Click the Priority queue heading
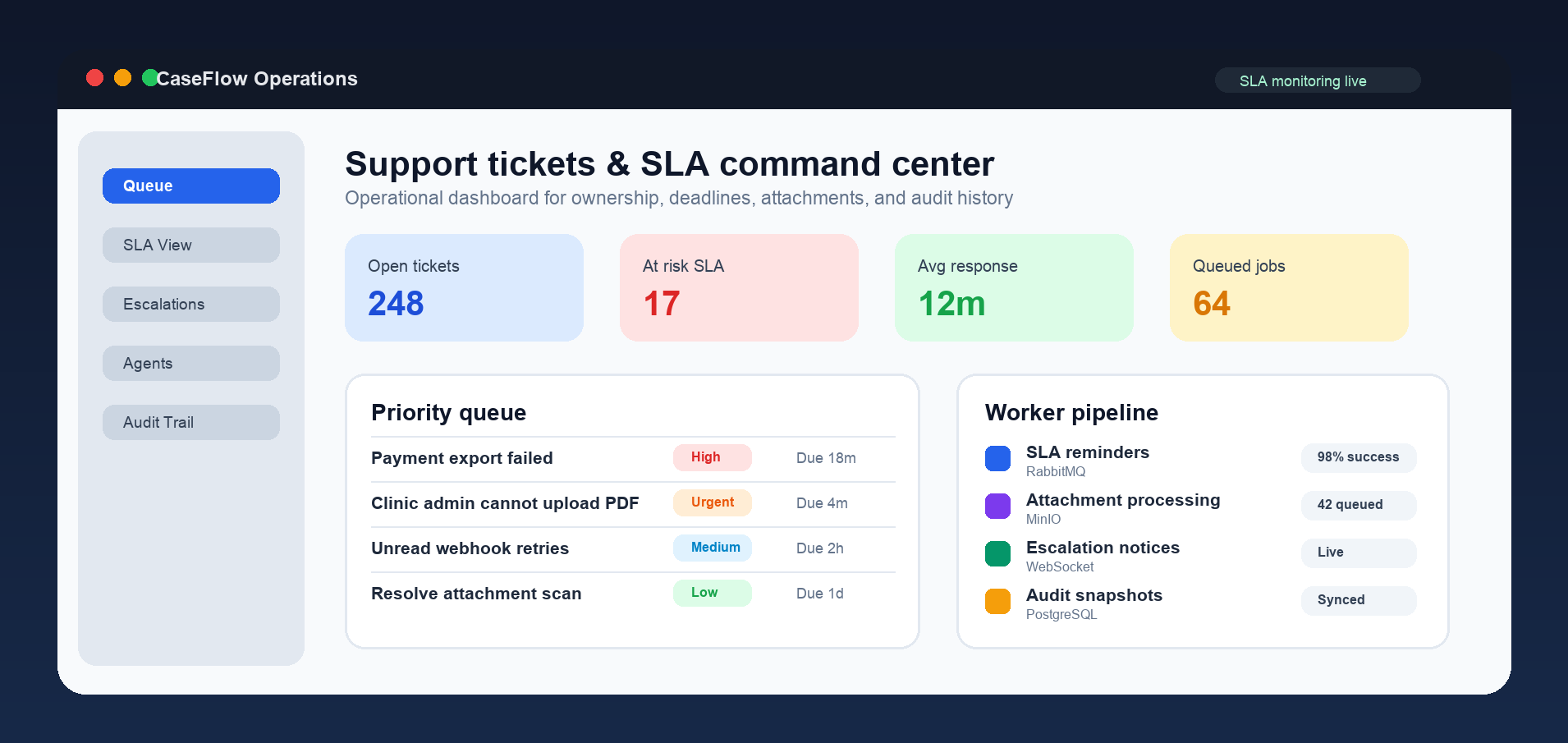1568x743 pixels. point(448,412)
